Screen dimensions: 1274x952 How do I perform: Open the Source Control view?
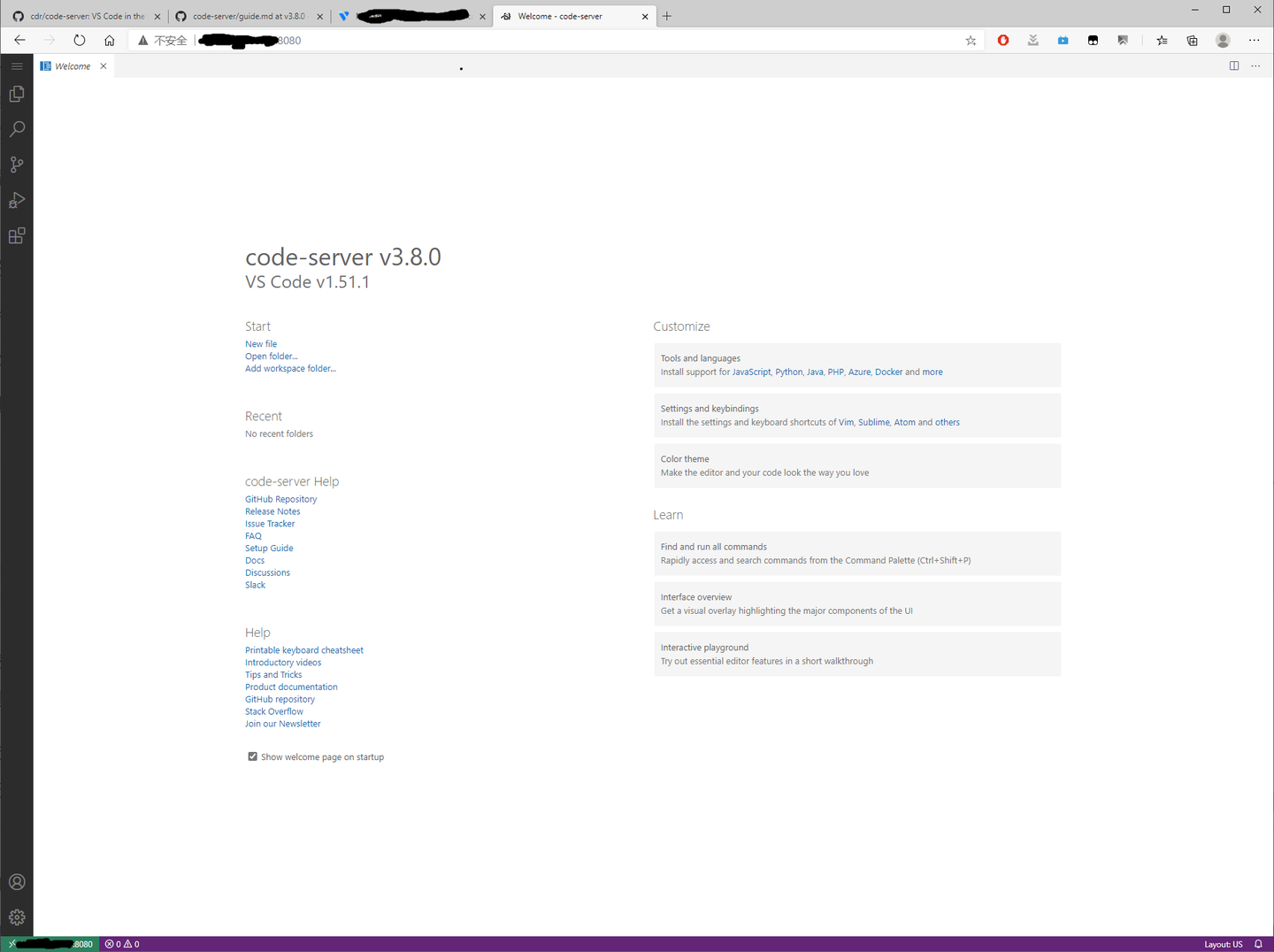17,165
